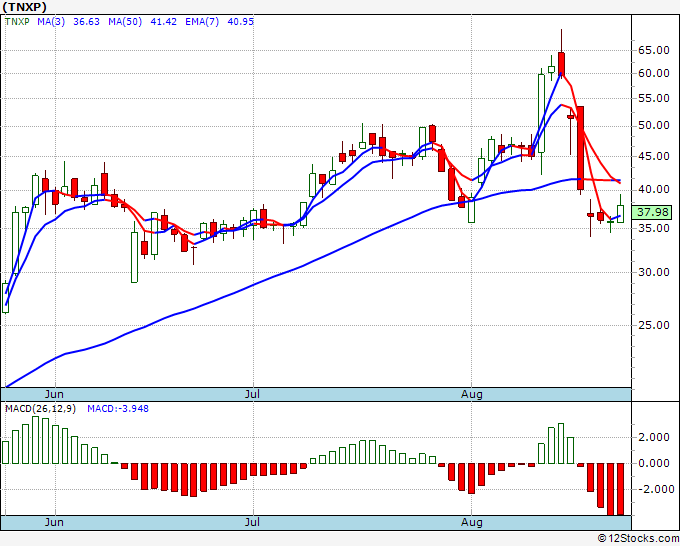Click the current price tag 37.98
680x546 pixels.
[653, 213]
